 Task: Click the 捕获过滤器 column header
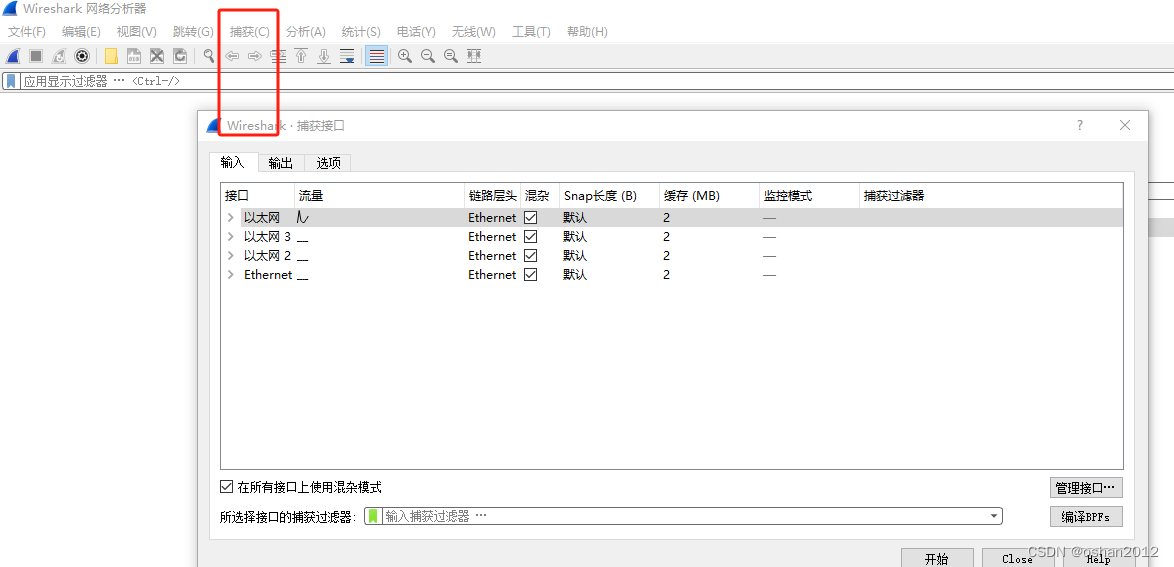click(x=991, y=195)
